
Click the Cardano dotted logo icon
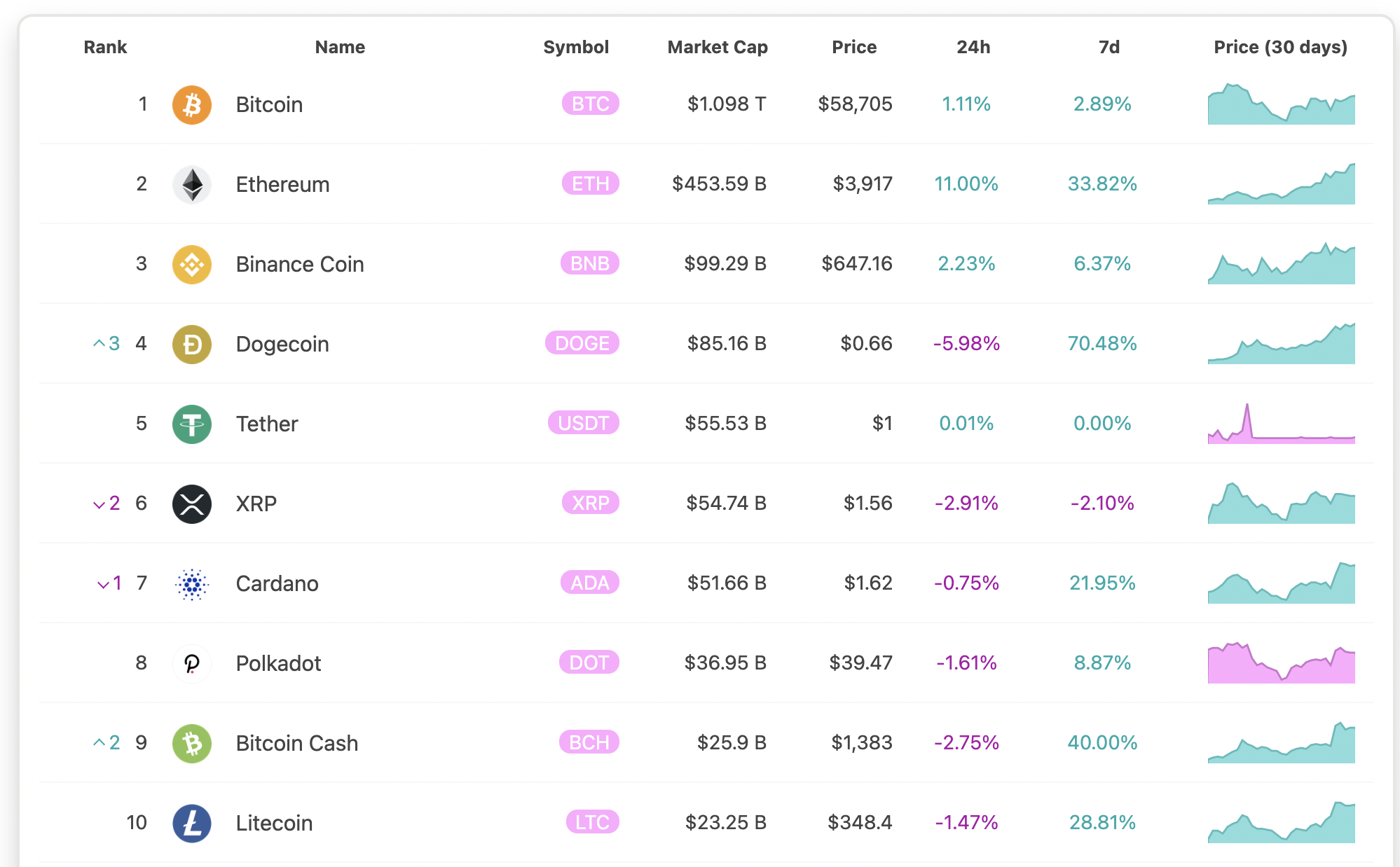click(x=192, y=584)
